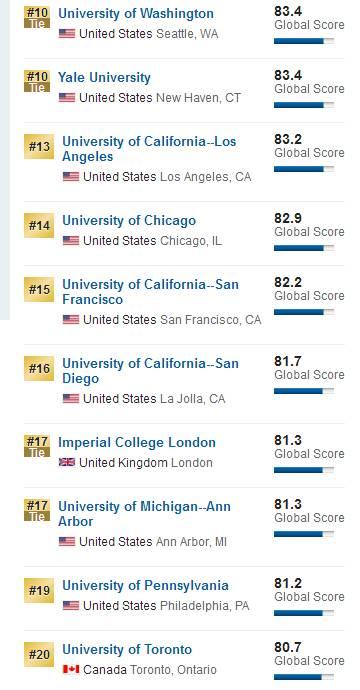Click the #15 rank badge for San Francisco
Image resolution: width=360 pixels, height=690 pixels.
39,289
